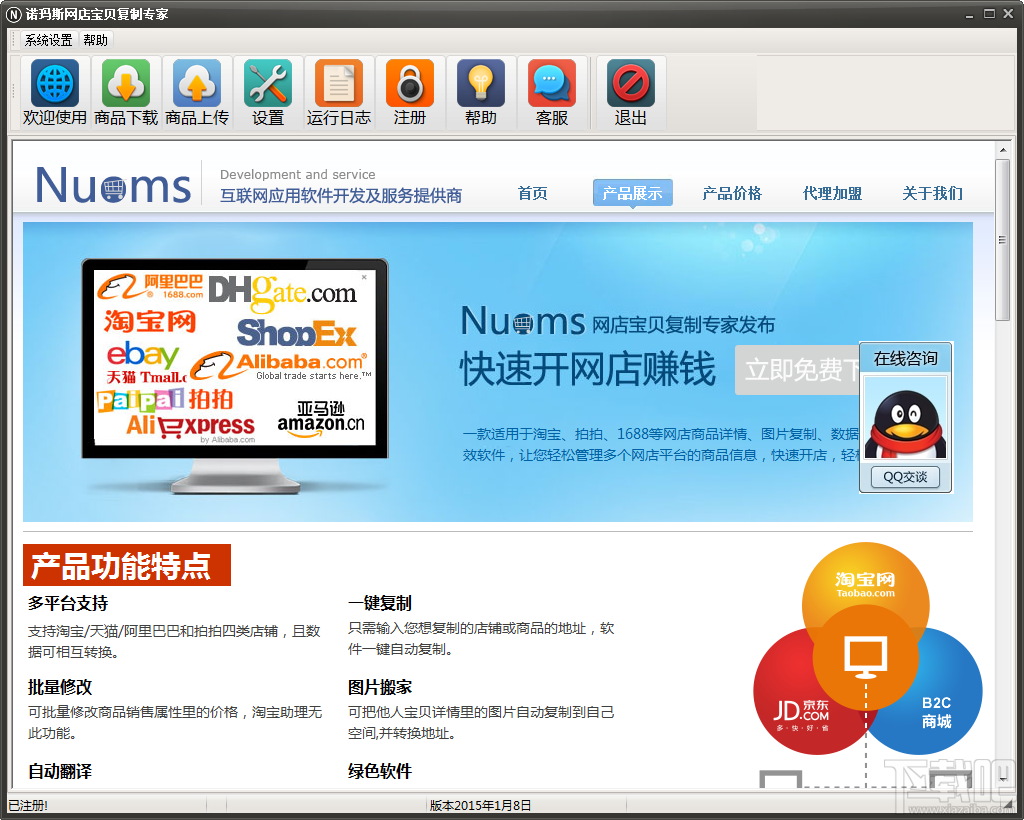The height and width of the screenshot is (820, 1024).
Task: Open the 系统设置 menu
Action: pos(48,40)
